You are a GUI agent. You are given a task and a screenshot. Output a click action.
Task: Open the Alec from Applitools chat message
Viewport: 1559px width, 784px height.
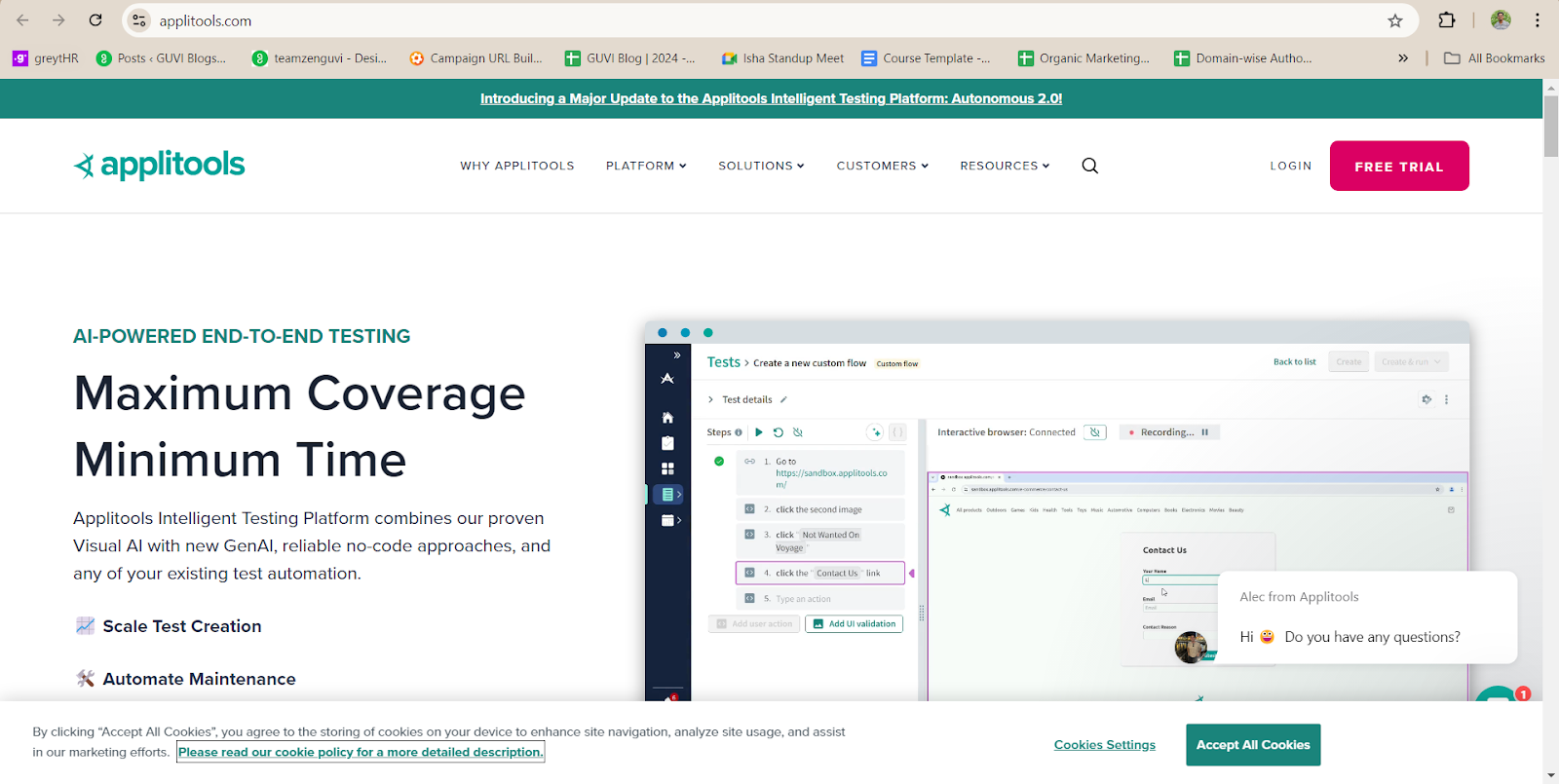1367,617
